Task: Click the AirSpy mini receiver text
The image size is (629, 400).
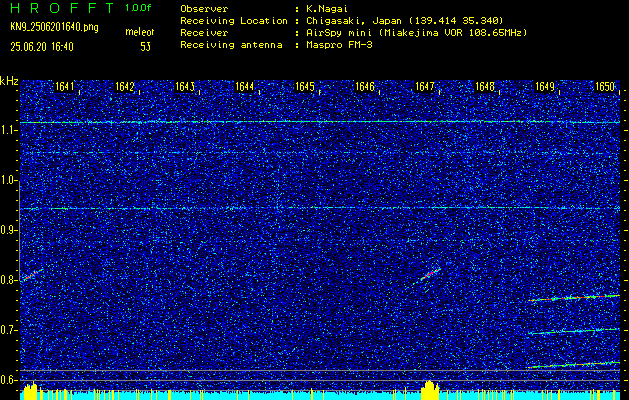Action: point(416,33)
